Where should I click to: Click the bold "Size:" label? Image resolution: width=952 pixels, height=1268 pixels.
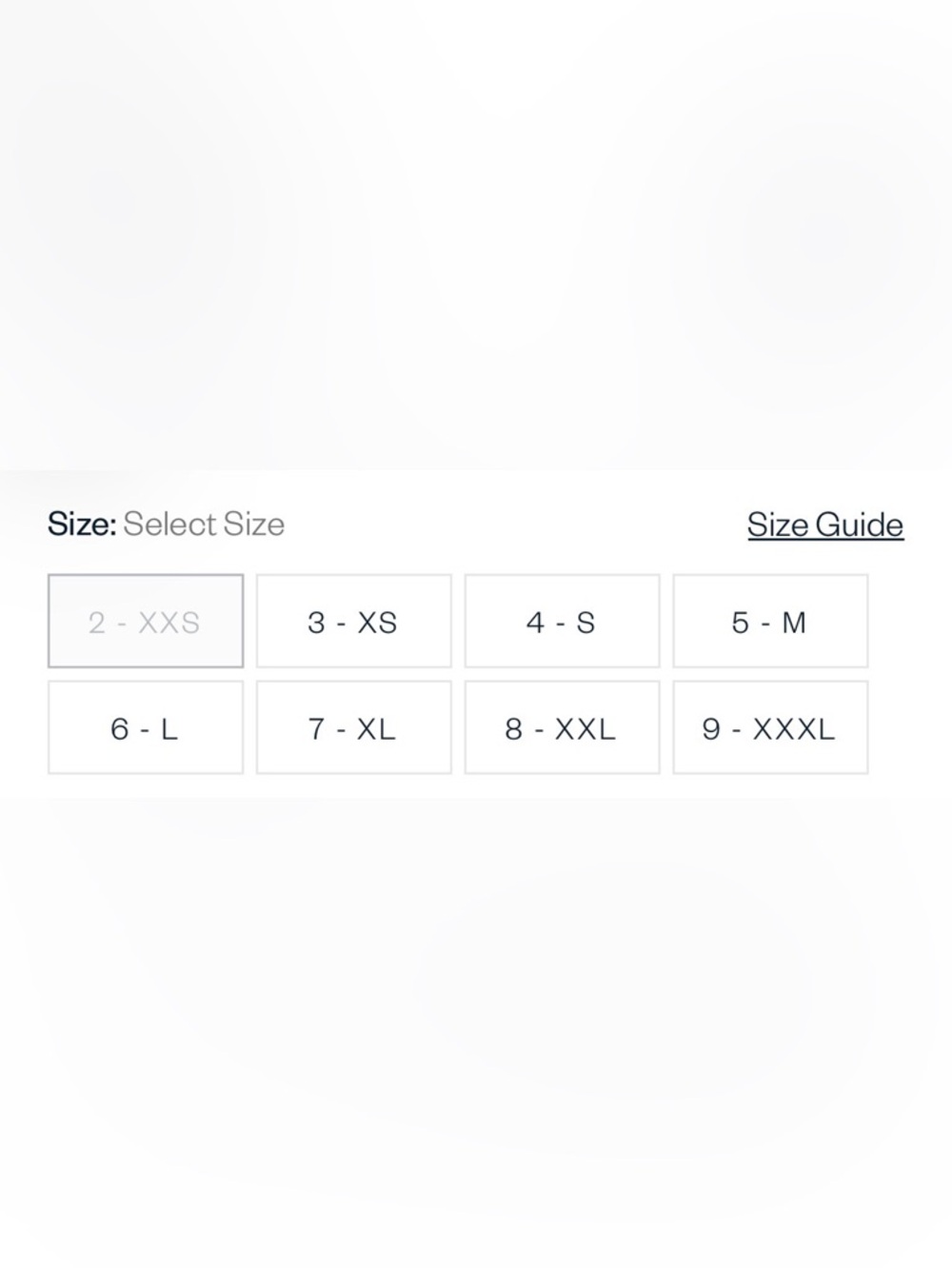pos(82,524)
